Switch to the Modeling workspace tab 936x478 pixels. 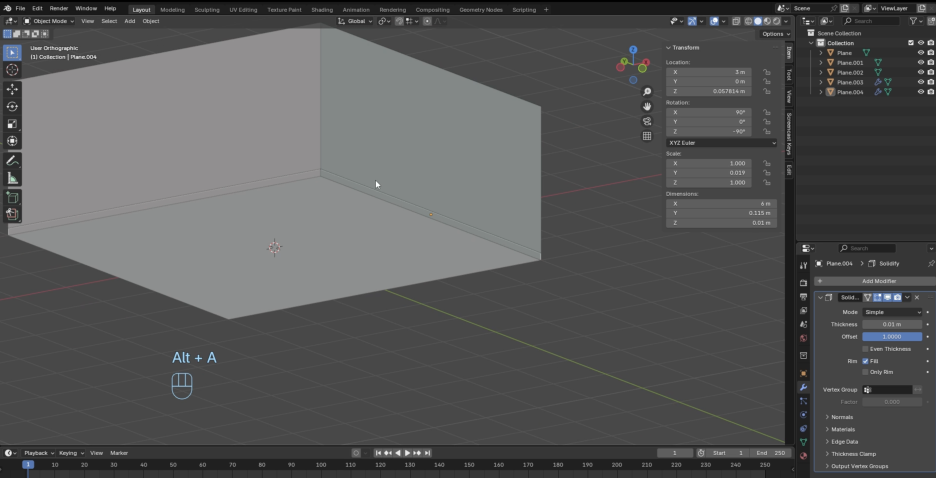173,10
